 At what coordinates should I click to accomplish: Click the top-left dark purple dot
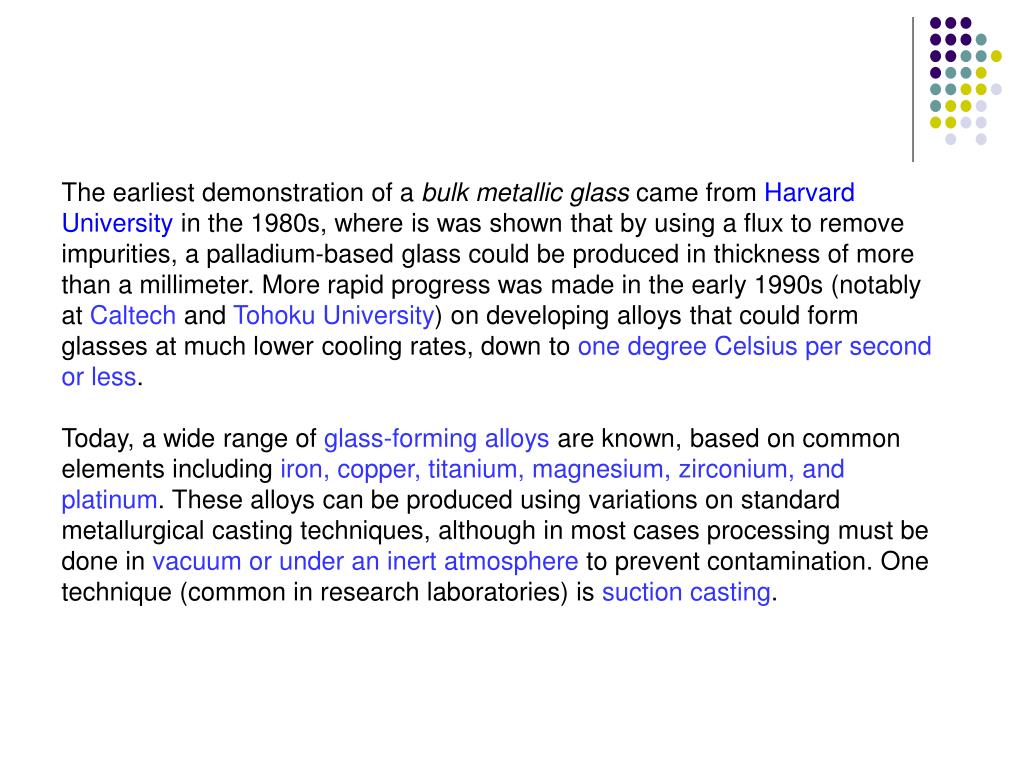tap(935, 23)
